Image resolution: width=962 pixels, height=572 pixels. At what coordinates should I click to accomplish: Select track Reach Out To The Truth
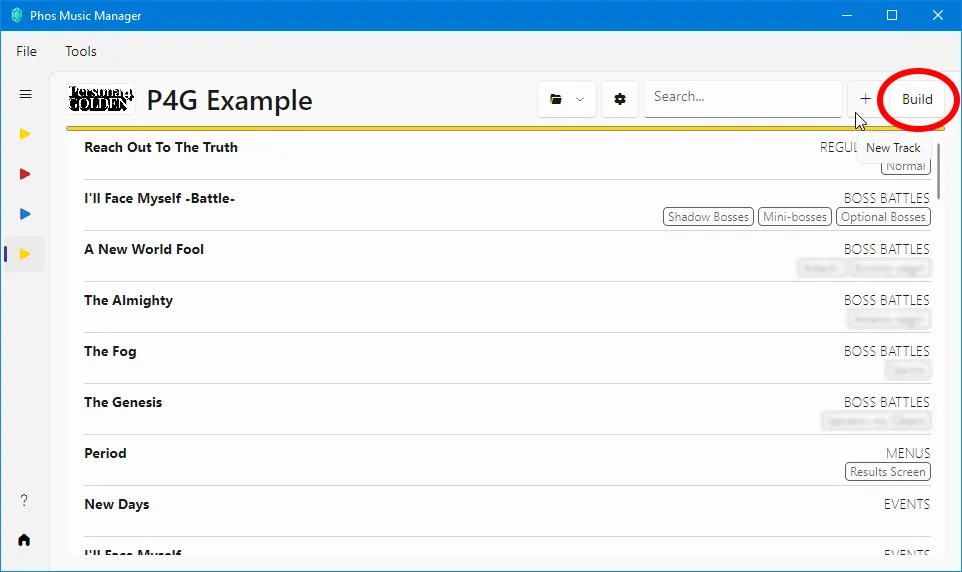[x=507, y=155]
